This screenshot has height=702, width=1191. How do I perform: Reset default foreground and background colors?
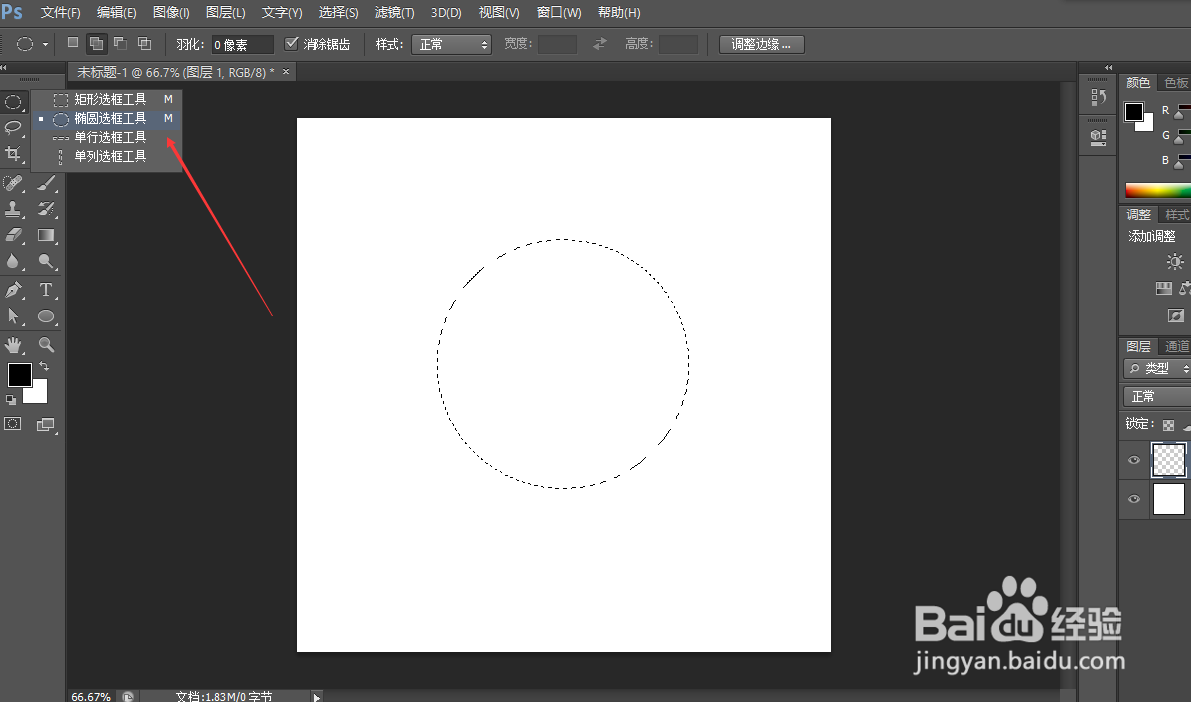pos(11,400)
